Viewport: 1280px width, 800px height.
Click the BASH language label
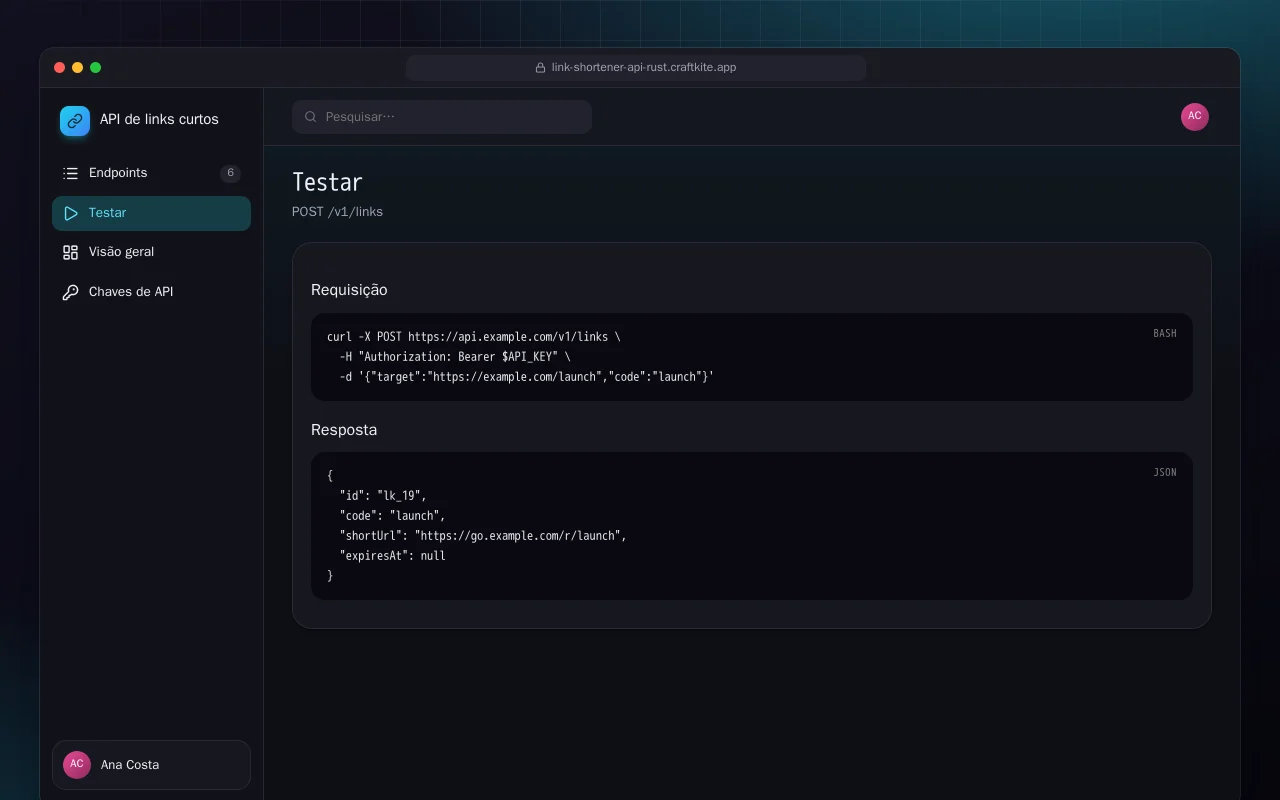click(1165, 334)
